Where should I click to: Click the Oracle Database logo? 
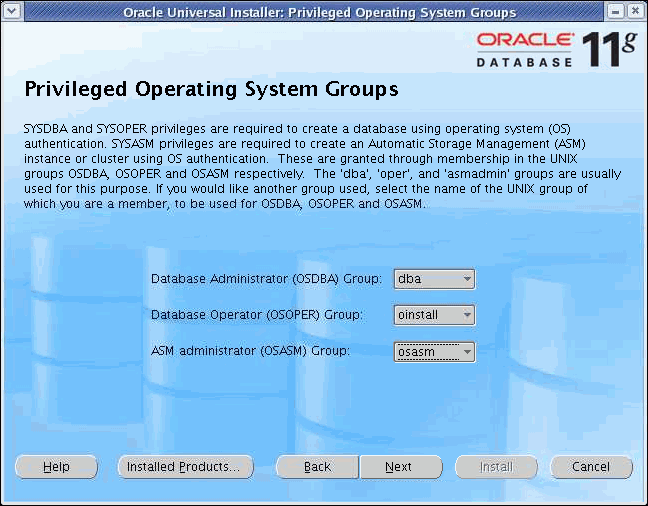click(524, 50)
